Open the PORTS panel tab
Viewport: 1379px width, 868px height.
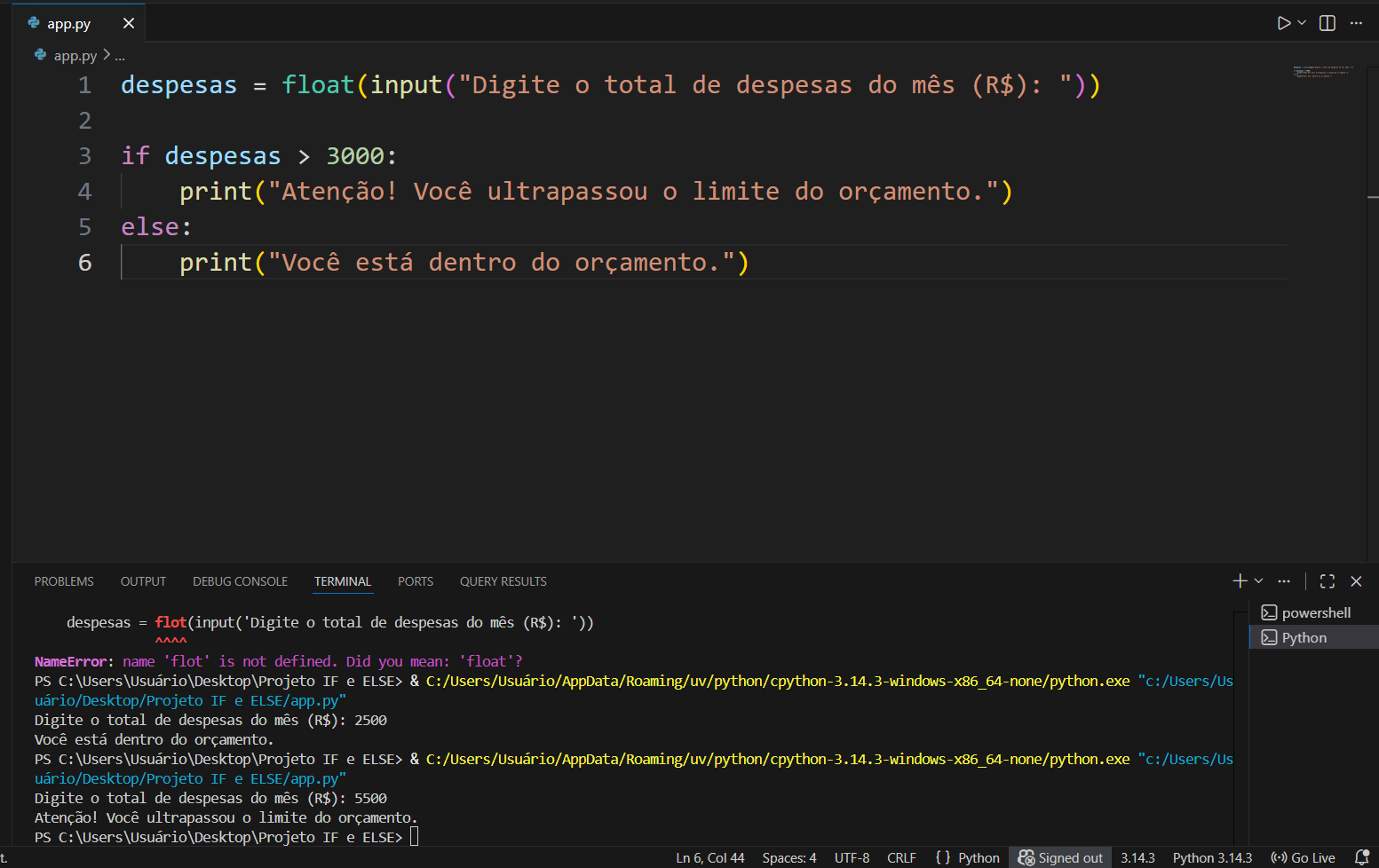pos(416,581)
